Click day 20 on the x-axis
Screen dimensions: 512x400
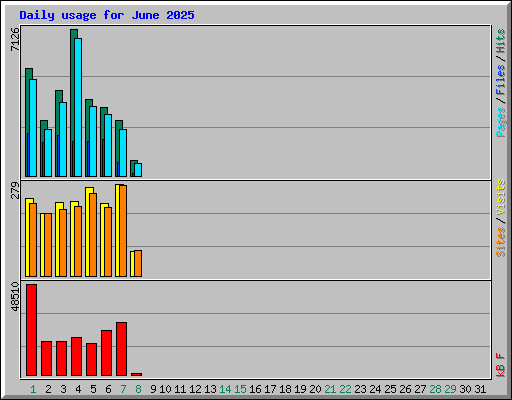315,389
